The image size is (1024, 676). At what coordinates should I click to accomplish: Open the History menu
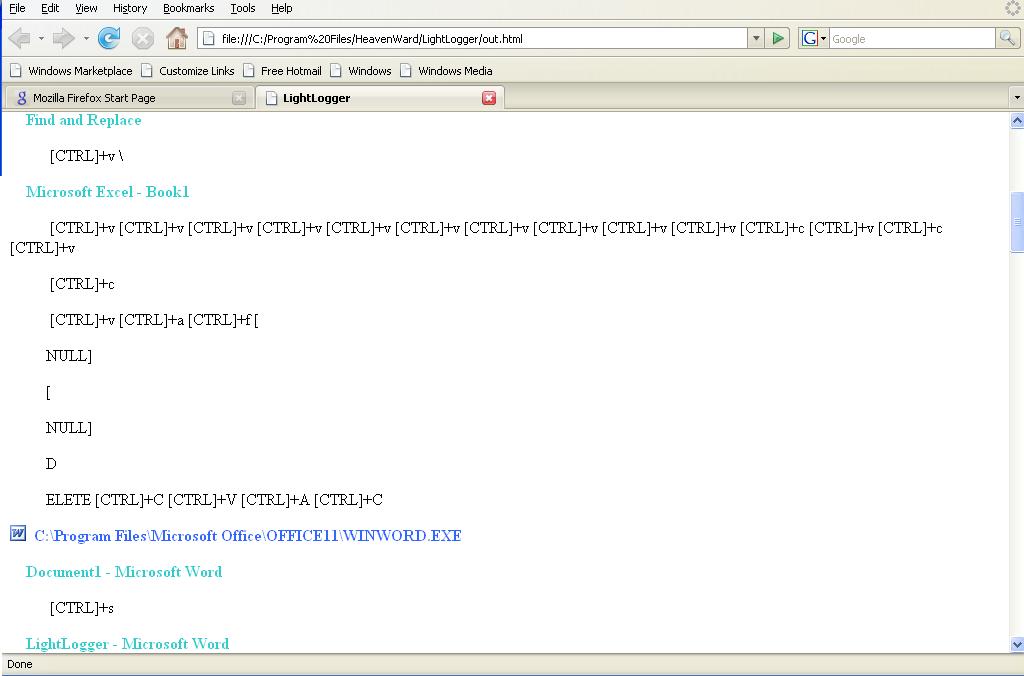click(x=130, y=8)
